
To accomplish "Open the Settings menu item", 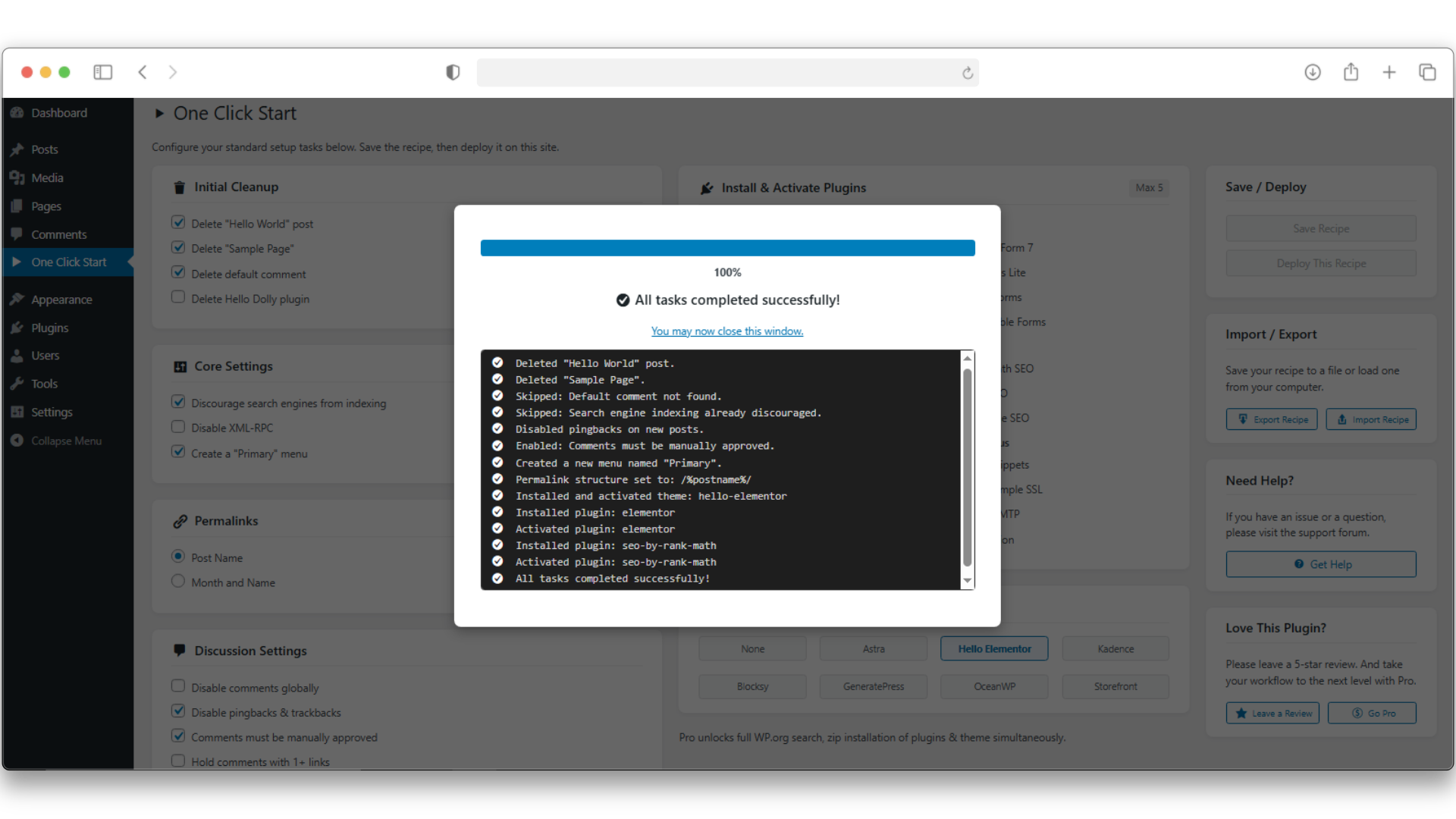I will (52, 412).
